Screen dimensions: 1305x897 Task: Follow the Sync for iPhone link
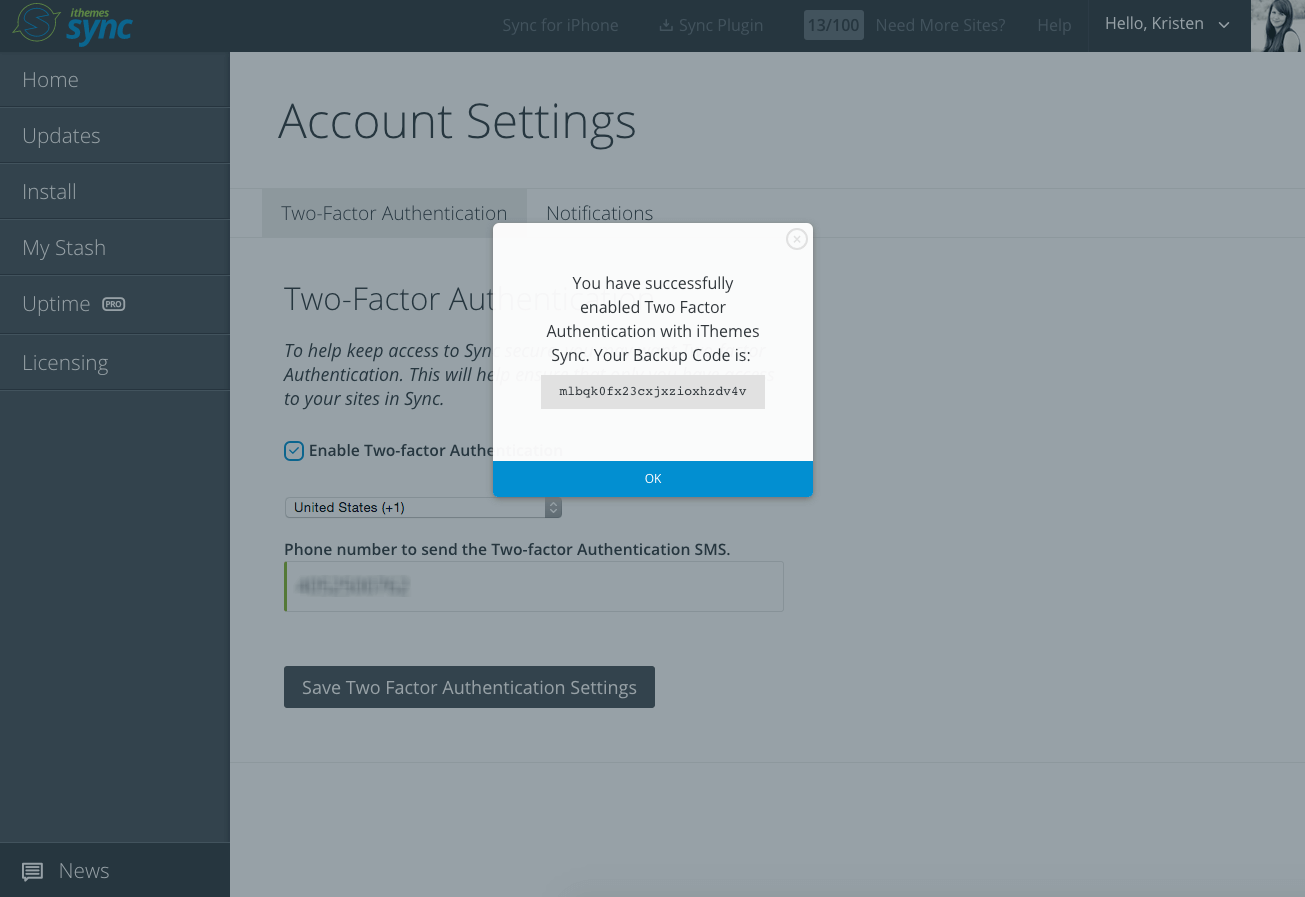[x=560, y=26]
